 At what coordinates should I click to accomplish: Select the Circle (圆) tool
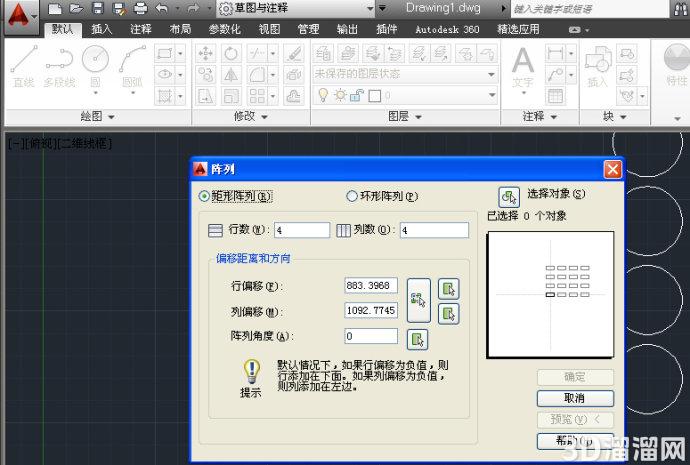click(95, 65)
